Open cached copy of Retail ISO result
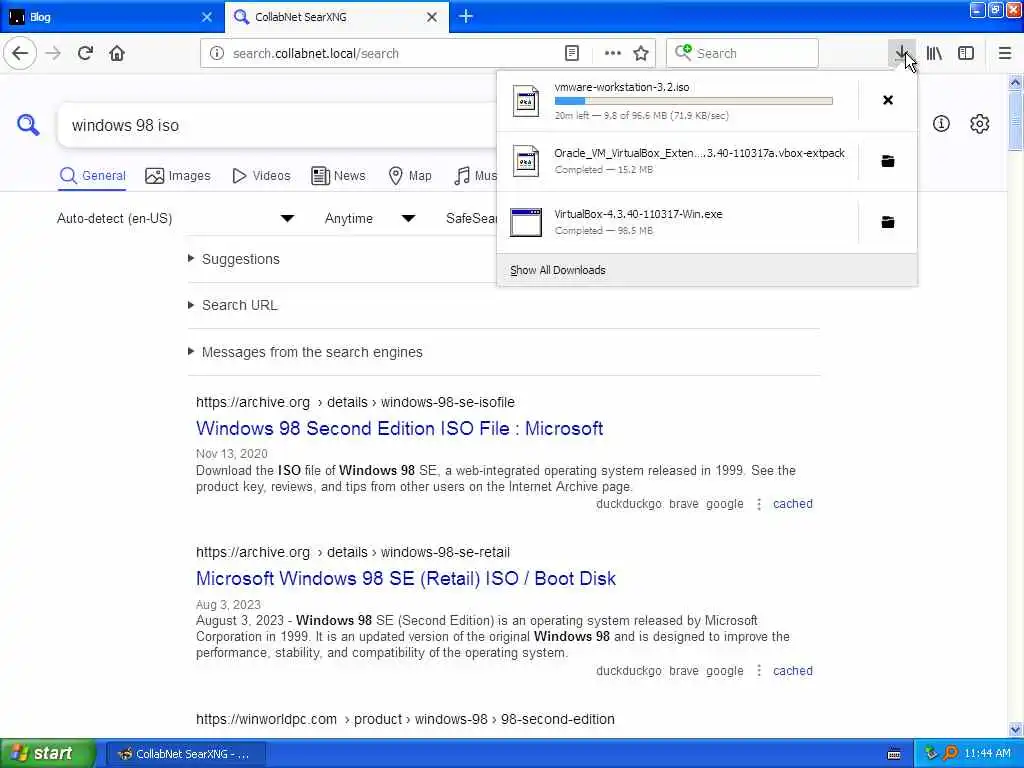Image resolution: width=1024 pixels, height=768 pixels. point(793,671)
